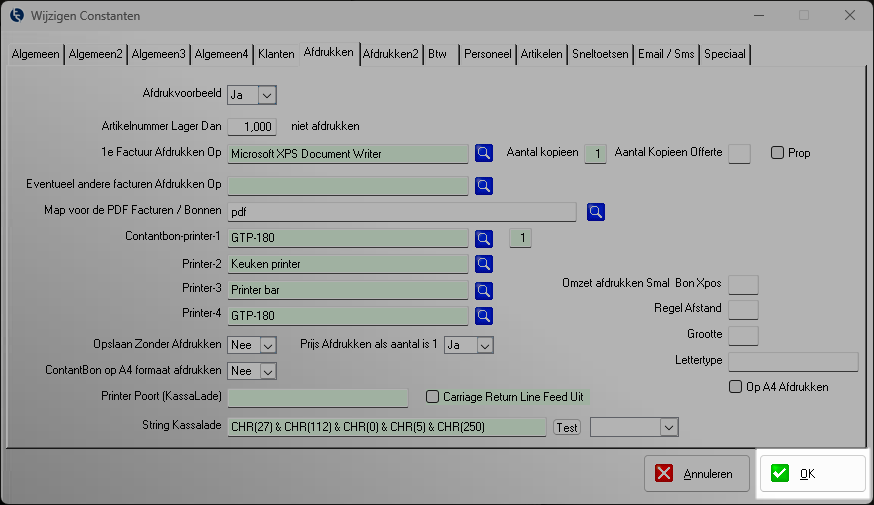Open the Afdrukvoorbeeld dropdown

coord(266,95)
